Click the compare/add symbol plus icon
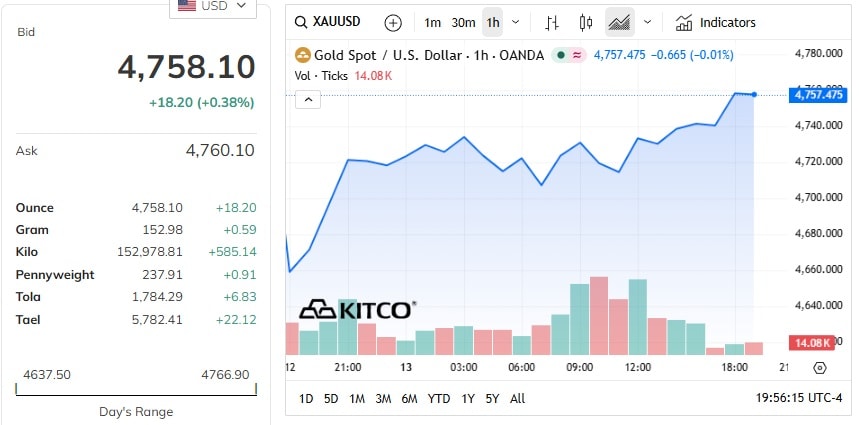 (x=393, y=22)
